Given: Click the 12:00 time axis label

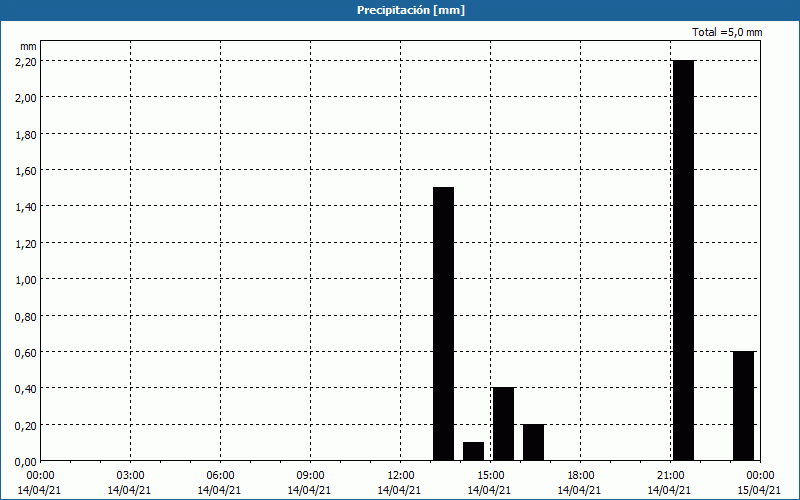Looking at the screenshot, I should (401, 476).
